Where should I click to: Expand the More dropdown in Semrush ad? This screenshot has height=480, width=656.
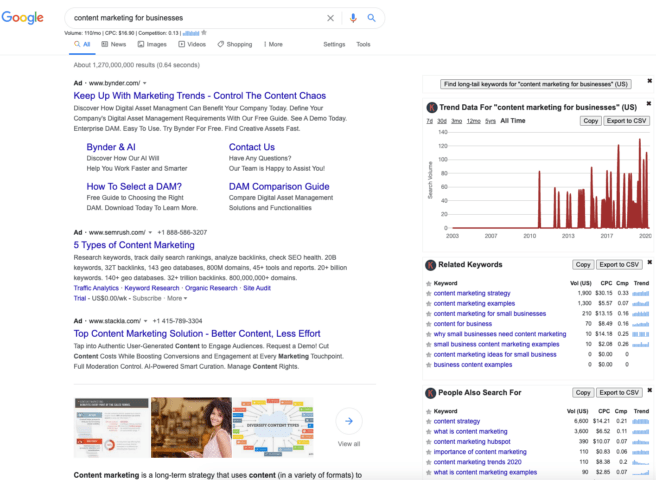(177, 298)
